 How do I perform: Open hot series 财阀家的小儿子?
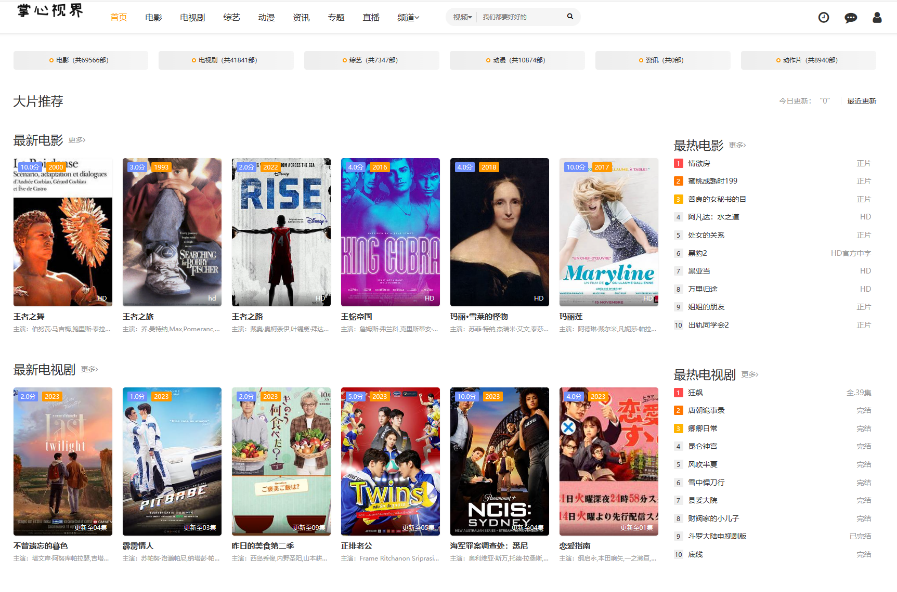tap(713, 519)
